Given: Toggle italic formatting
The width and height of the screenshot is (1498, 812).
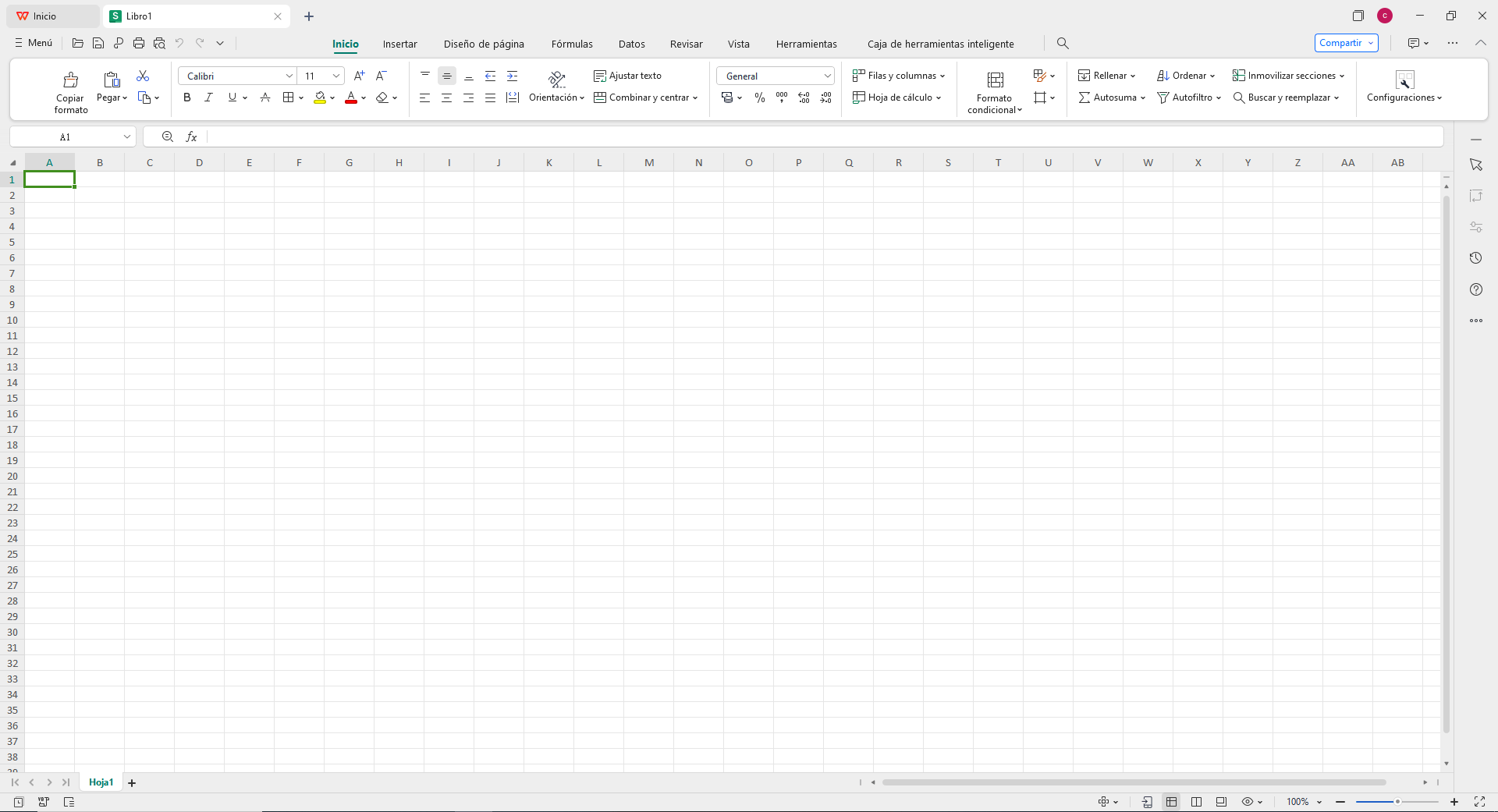Looking at the screenshot, I should click(x=208, y=98).
